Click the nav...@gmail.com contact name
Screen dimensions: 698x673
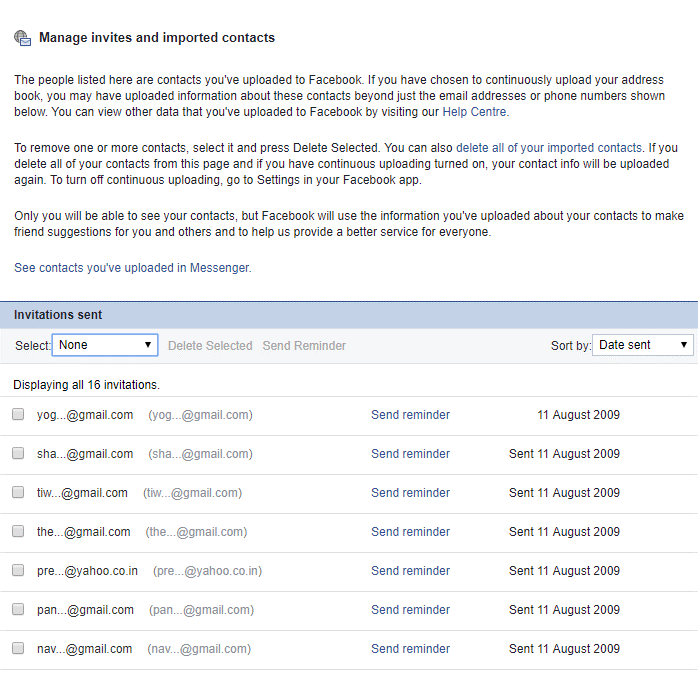85,649
